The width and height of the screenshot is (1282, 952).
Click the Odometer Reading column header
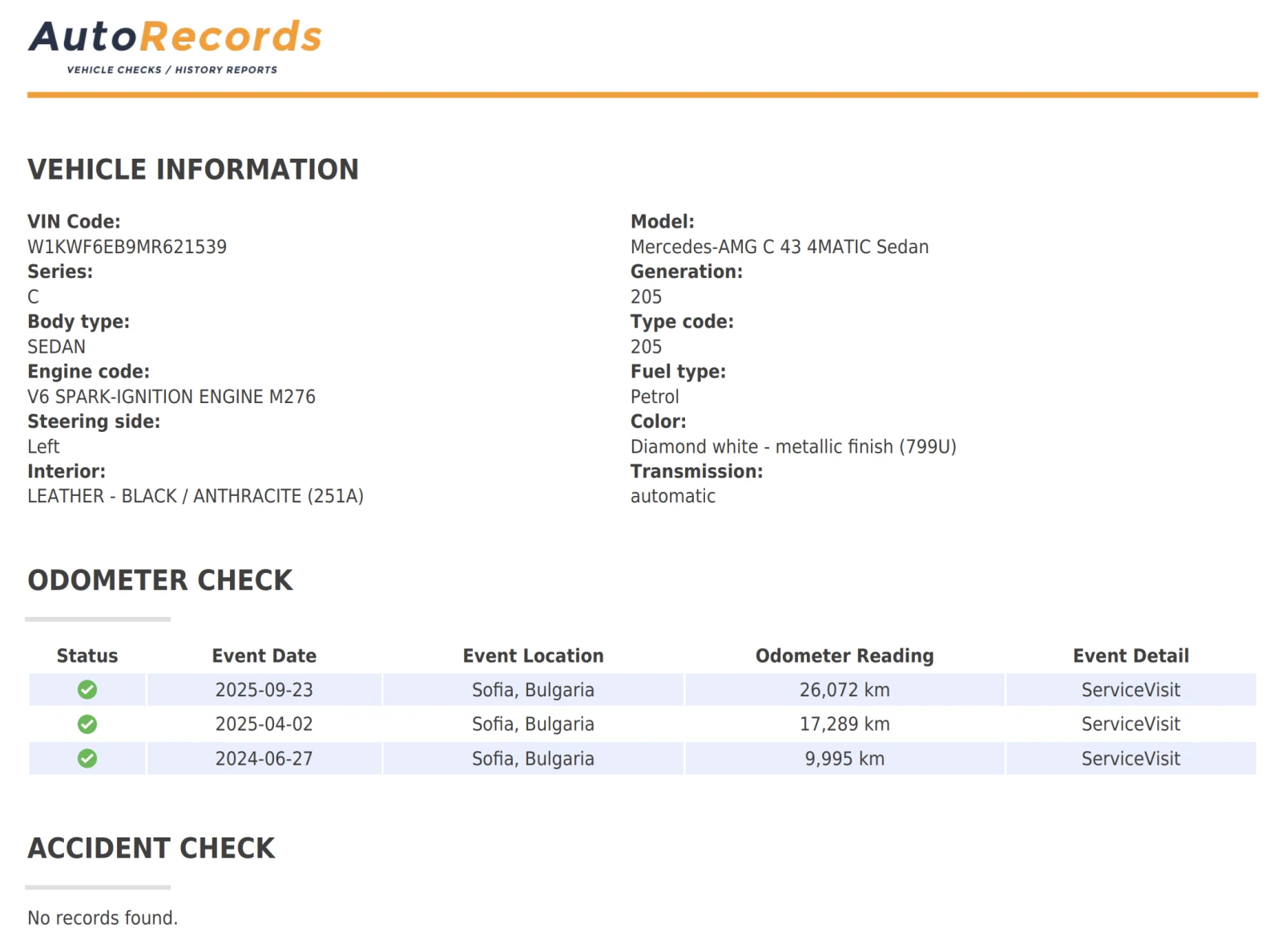[845, 656]
